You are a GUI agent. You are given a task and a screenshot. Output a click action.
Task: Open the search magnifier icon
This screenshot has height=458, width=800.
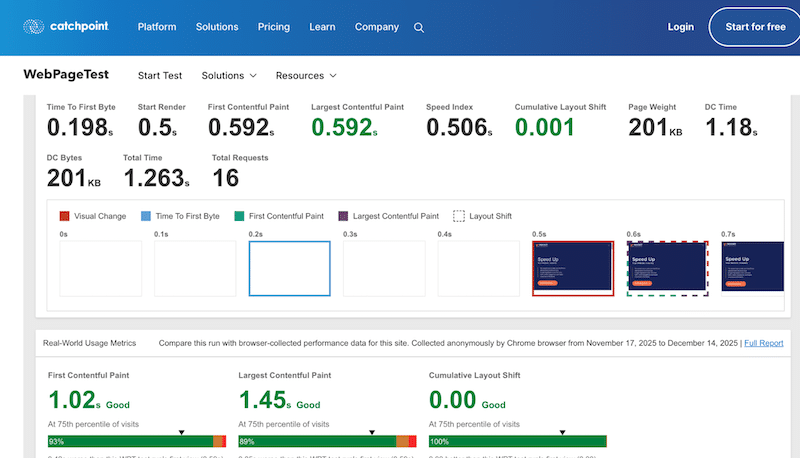[x=419, y=28]
